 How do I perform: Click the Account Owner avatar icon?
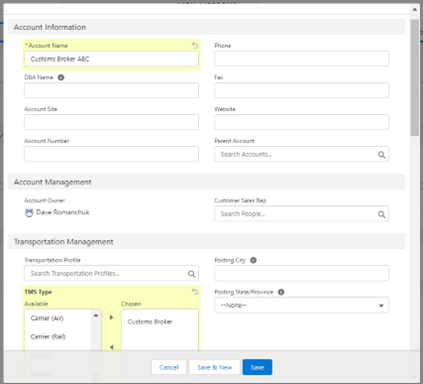tap(29, 213)
